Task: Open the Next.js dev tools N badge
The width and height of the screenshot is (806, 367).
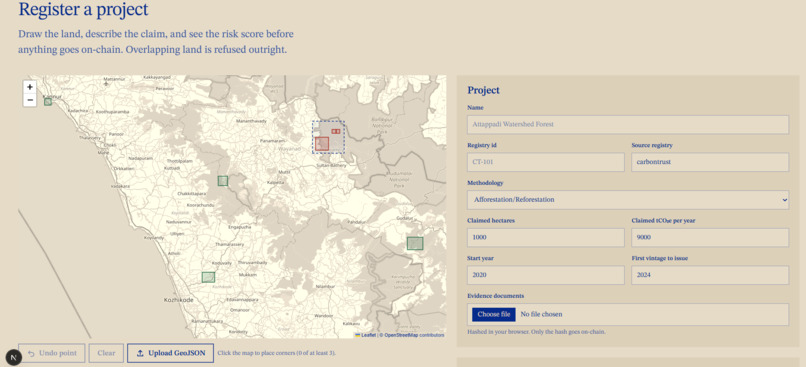Action: click(x=13, y=357)
